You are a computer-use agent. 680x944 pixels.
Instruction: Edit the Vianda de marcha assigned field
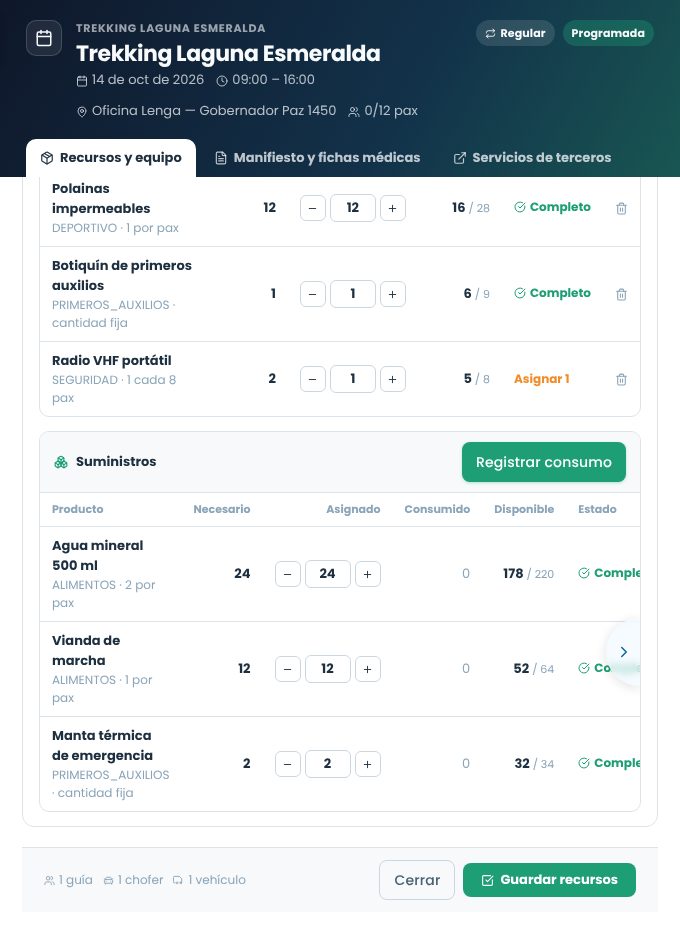[x=328, y=669]
